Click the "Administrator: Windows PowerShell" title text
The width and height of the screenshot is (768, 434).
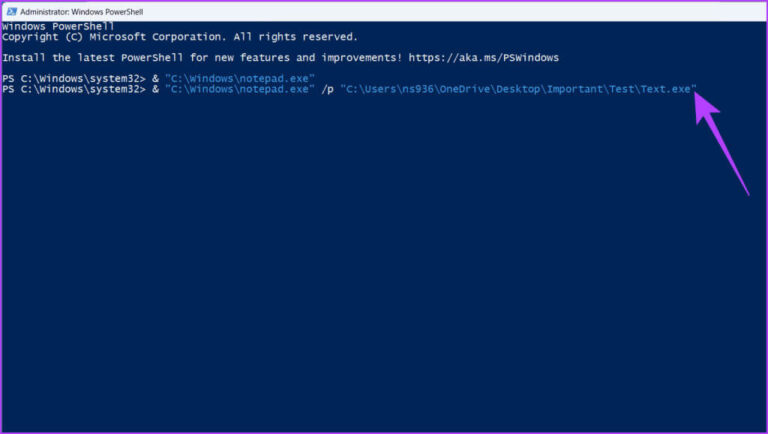pos(77,9)
